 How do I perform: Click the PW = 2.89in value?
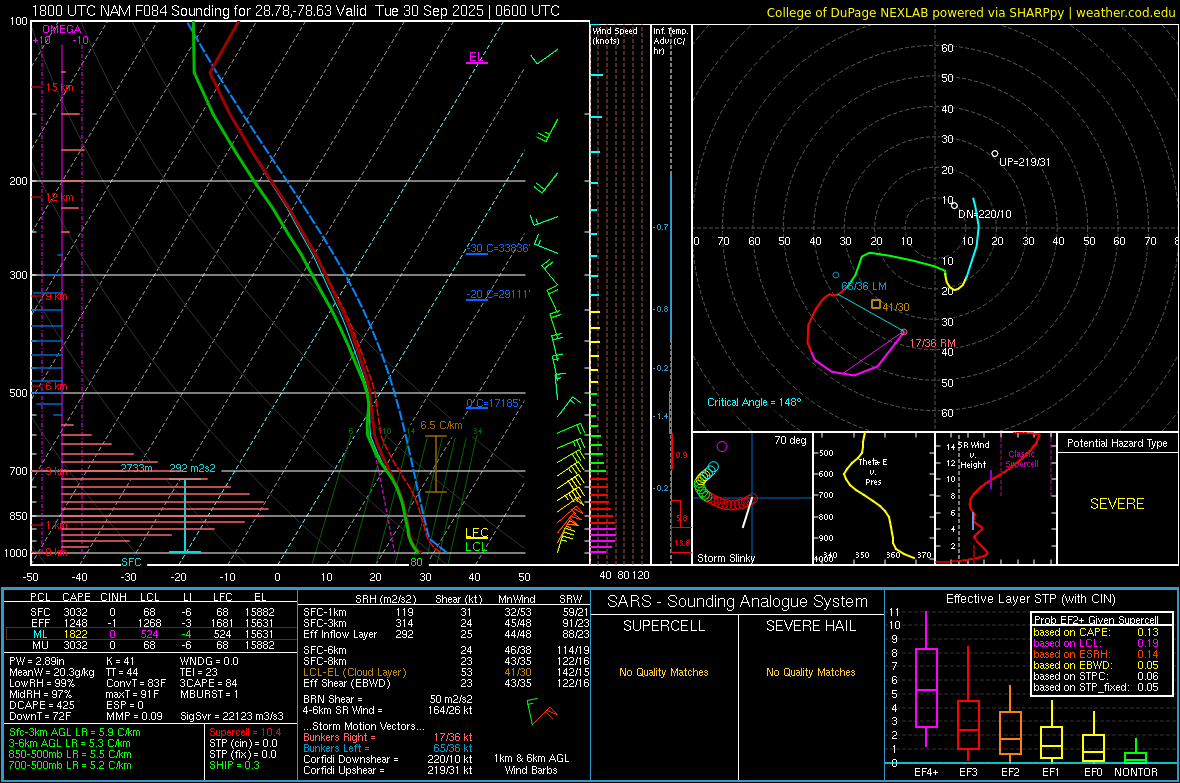coord(37,661)
